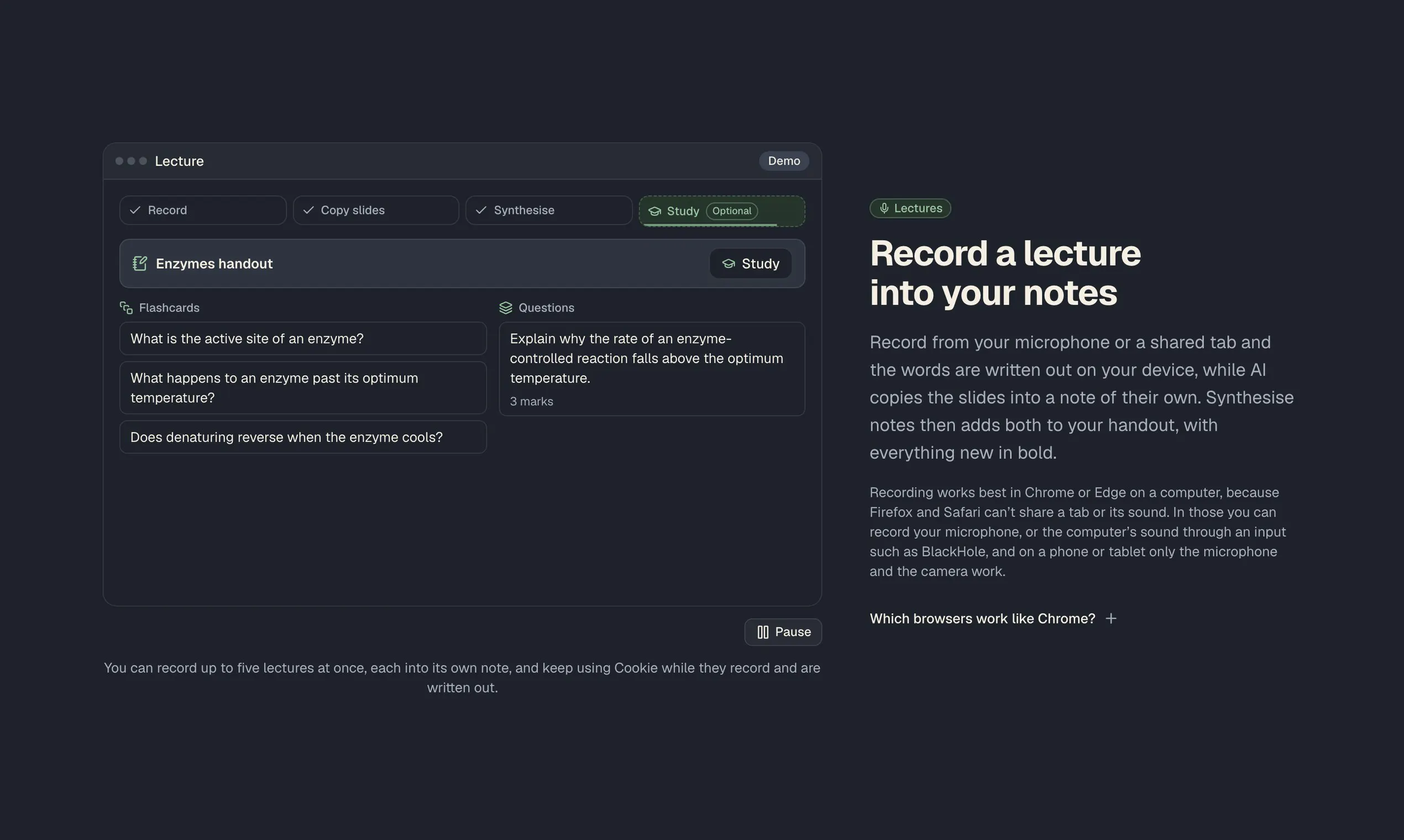Open Study for Enzymes handout

[x=750, y=263]
